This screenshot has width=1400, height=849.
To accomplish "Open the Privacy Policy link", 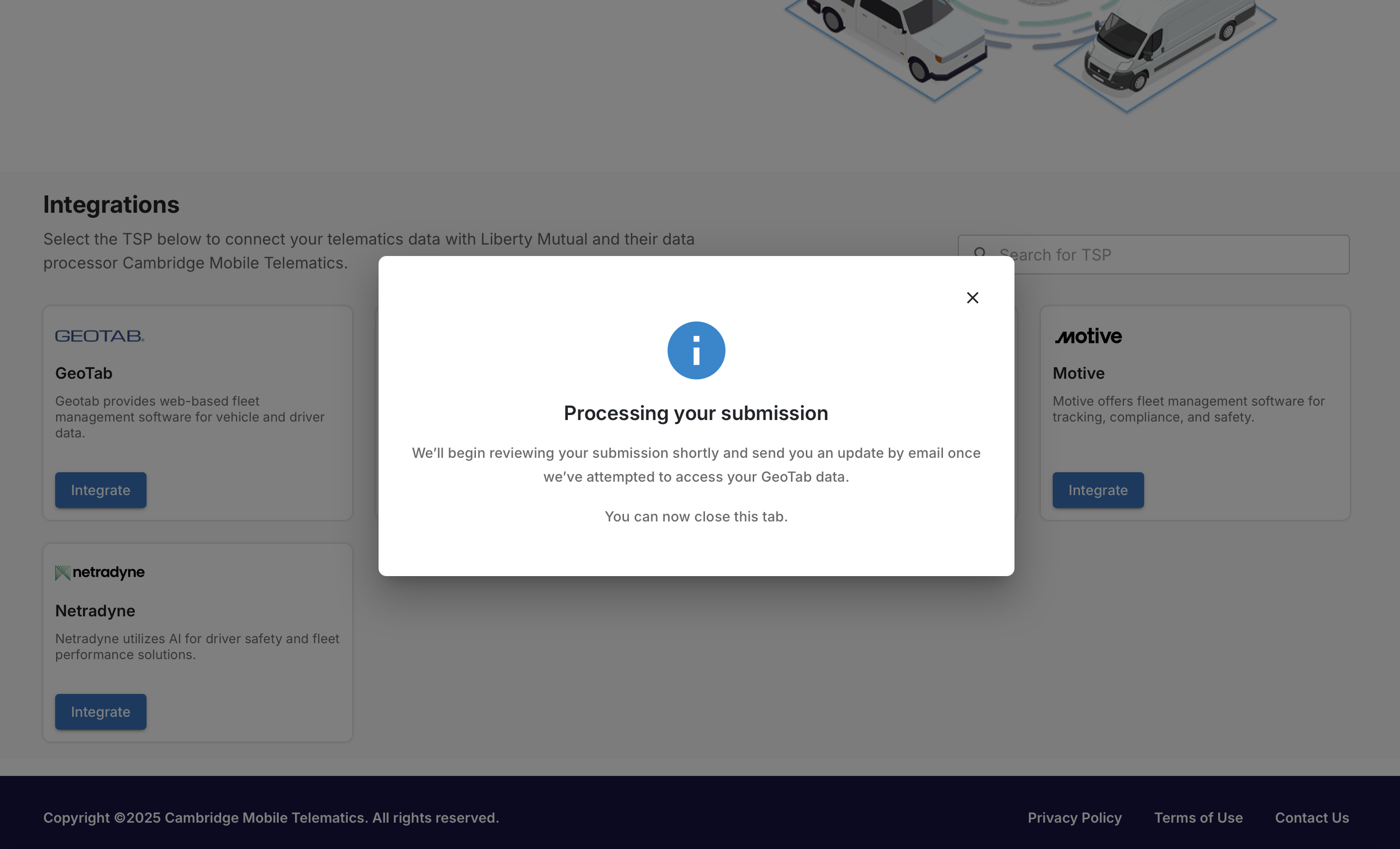I will click(x=1075, y=818).
